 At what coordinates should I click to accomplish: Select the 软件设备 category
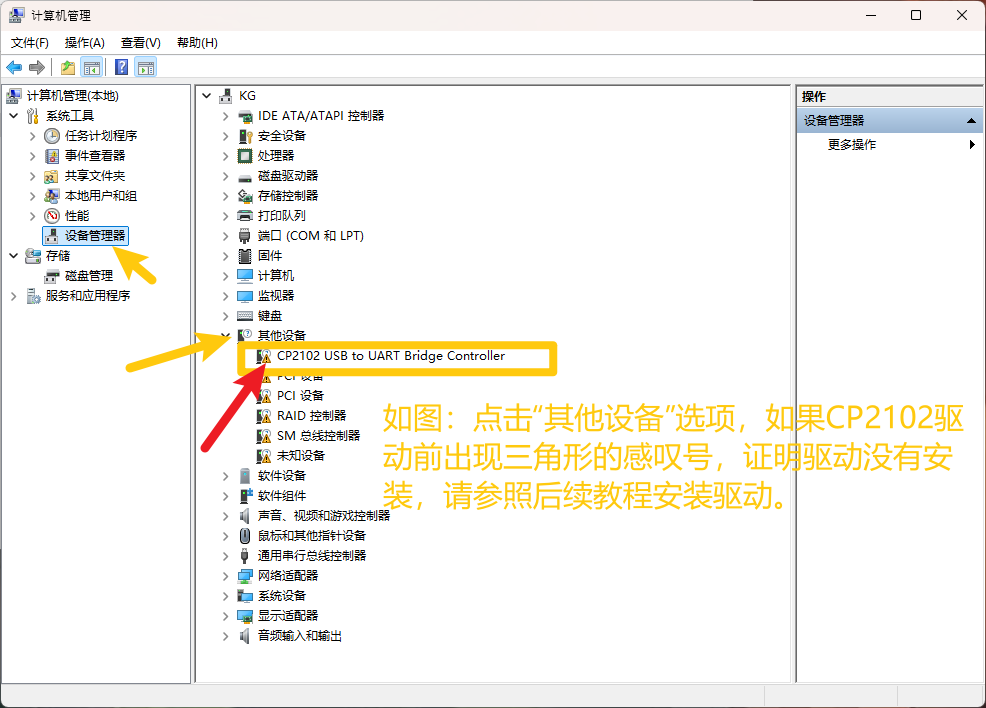282,476
